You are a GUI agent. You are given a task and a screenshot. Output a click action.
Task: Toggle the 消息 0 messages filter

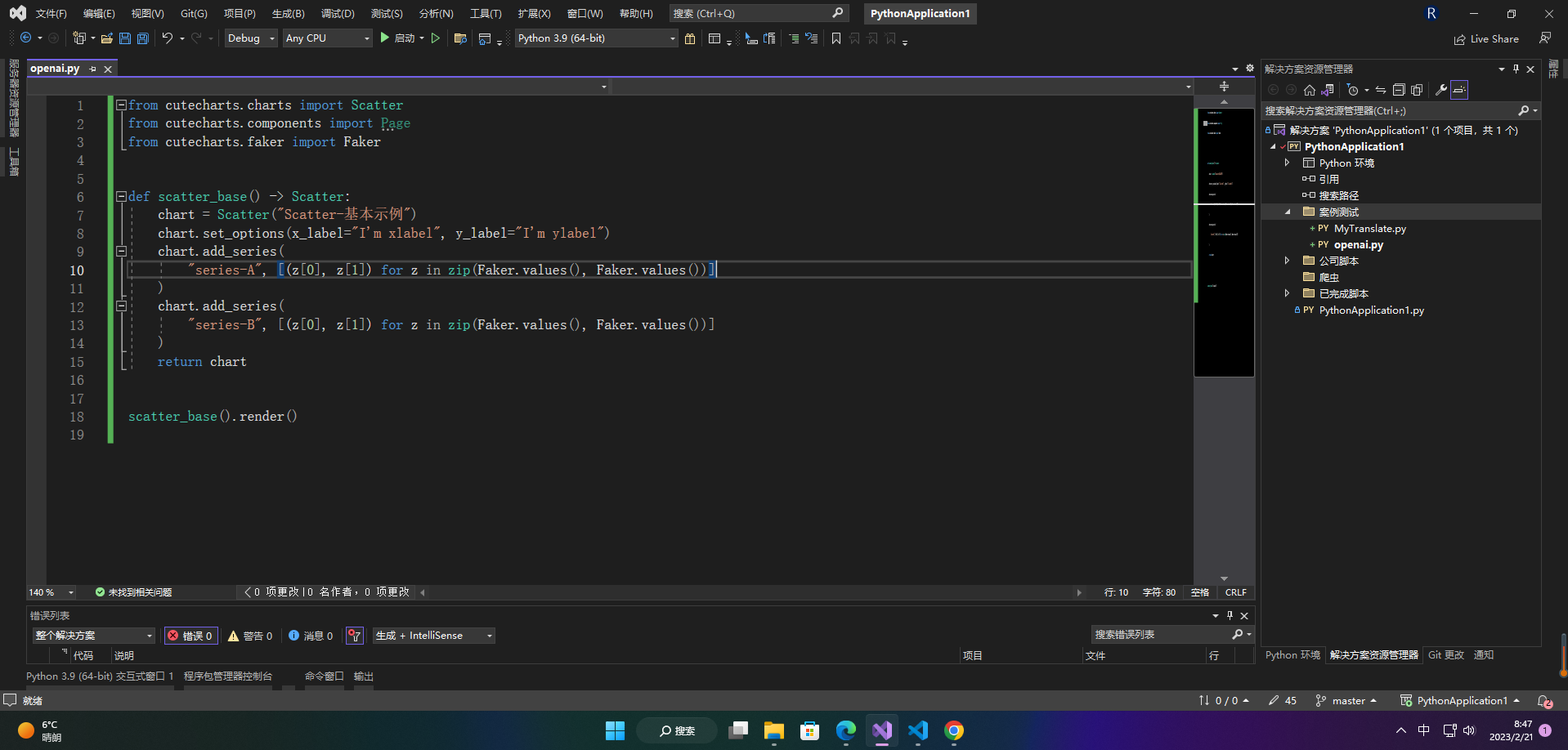coord(311,636)
